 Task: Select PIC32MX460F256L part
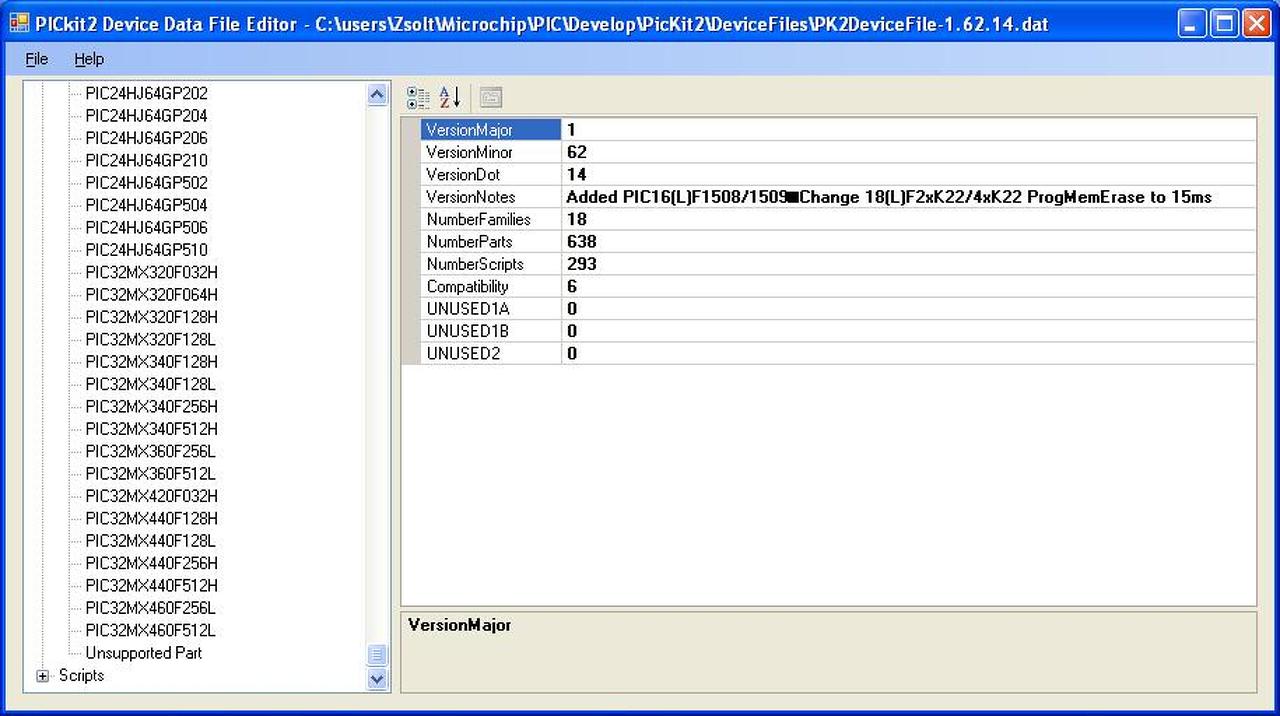[x=150, y=608]
